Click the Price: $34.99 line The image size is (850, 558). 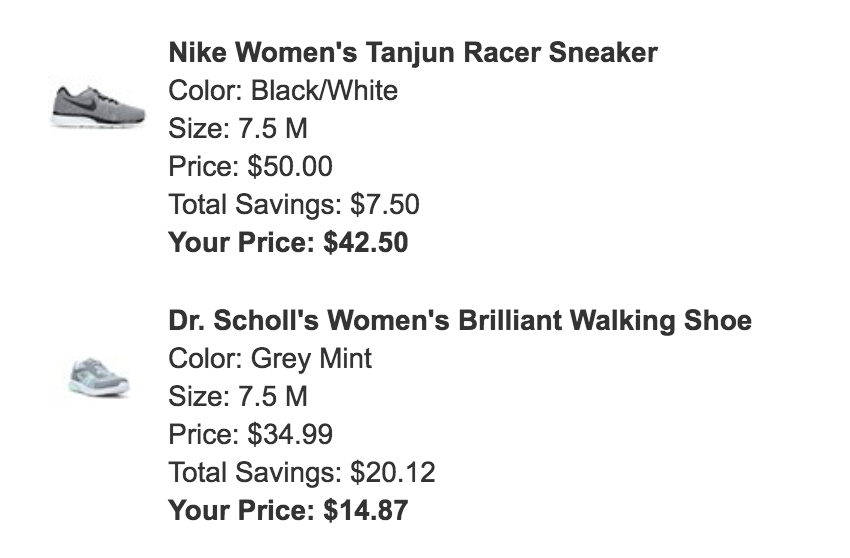coord(250,434)
